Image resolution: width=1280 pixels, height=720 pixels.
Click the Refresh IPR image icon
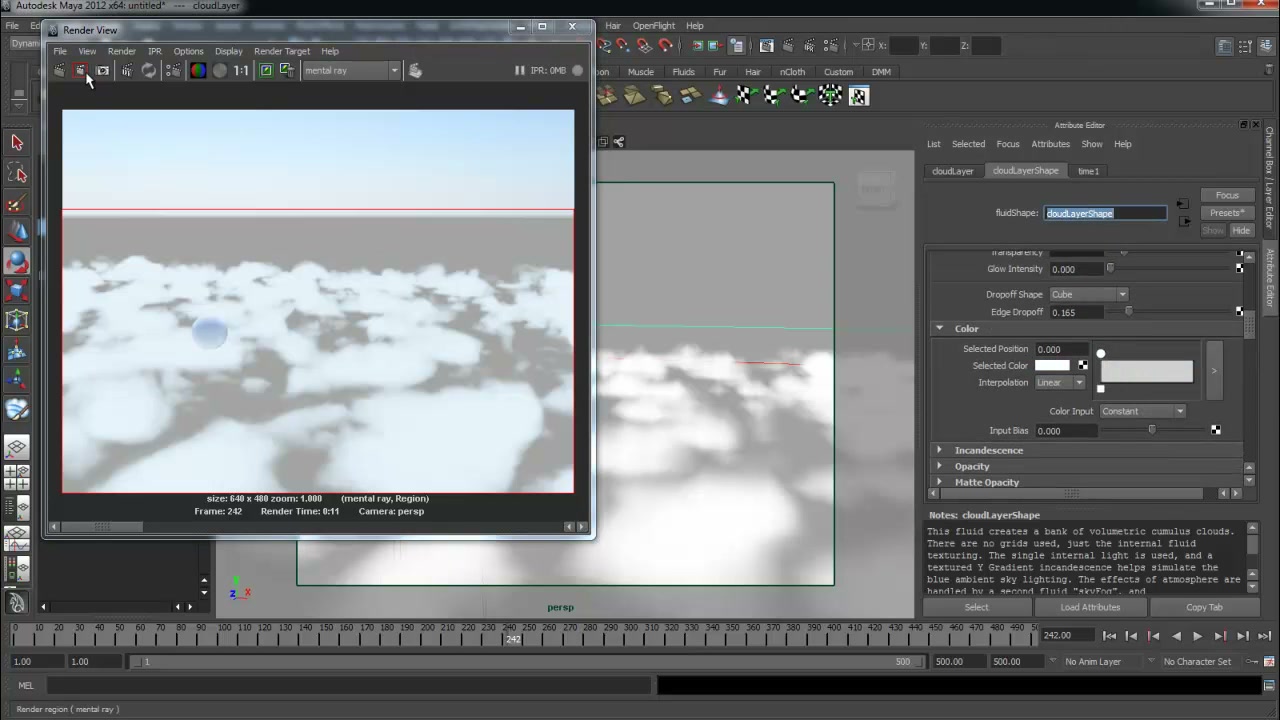click(149, 70)
